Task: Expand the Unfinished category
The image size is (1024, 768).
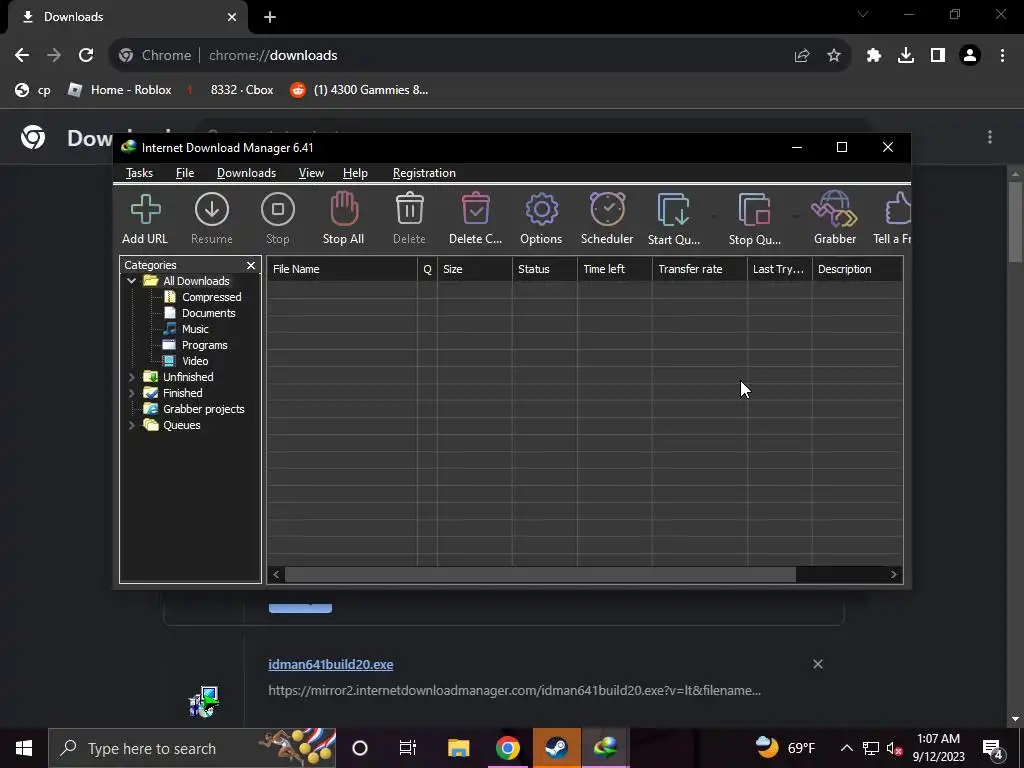Action: pos(131,377)
